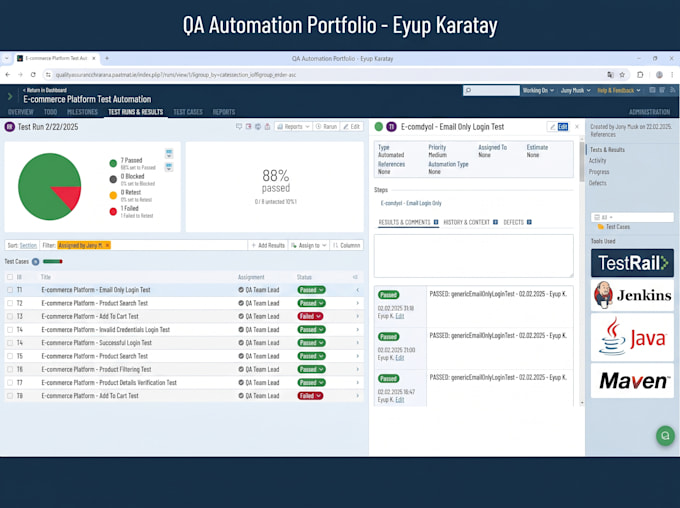Image resolution: width=680 pixels, height=508 pixels.
Task: Check the T6 Product Filtering Test row
Action: [10, 369]
